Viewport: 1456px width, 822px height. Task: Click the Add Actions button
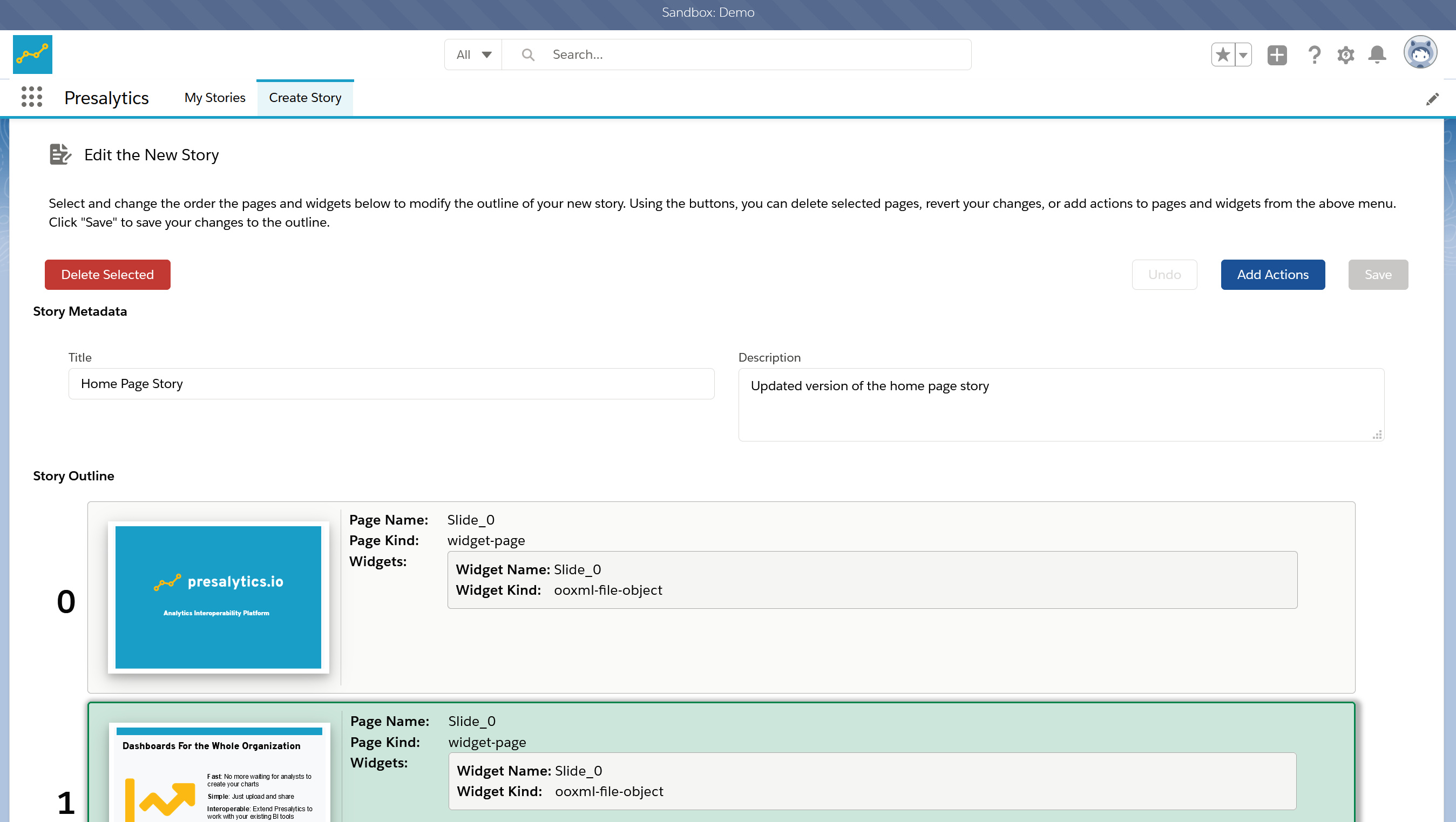tap(1272, 275)
